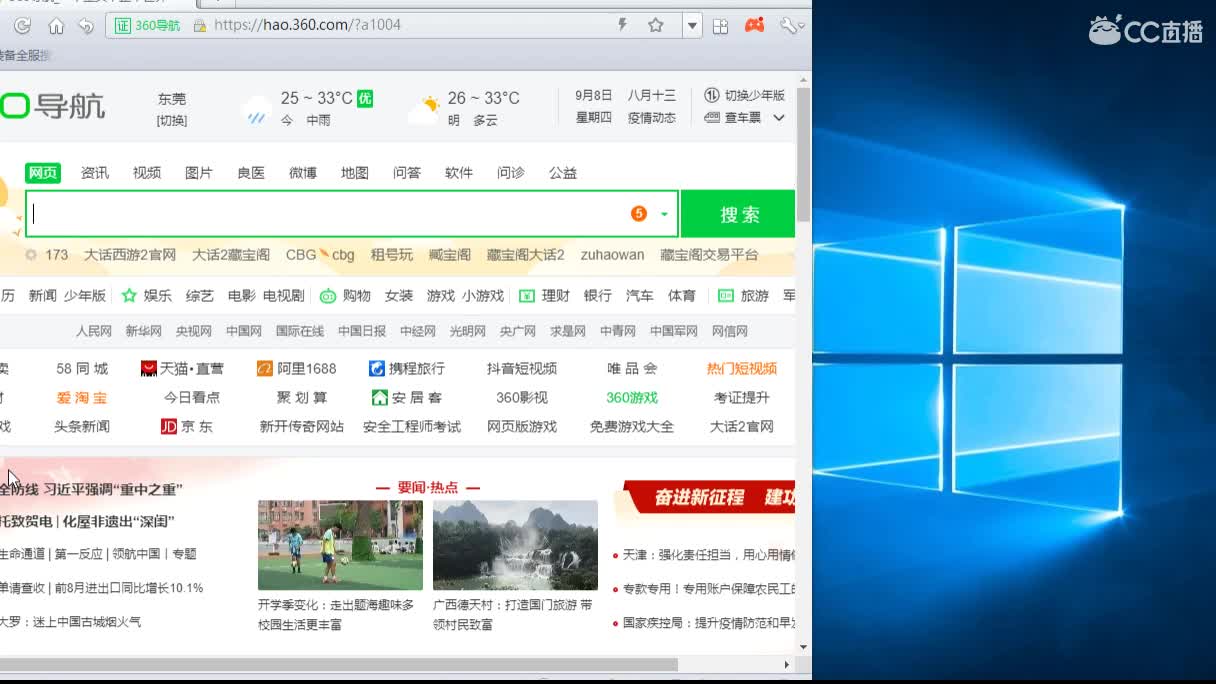The image size is (1216, 684).
Task: Open 抖音短视频 link
Action: (522, 369)
